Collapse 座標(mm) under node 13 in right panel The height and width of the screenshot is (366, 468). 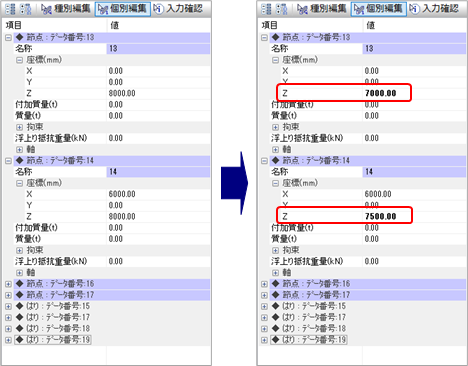point(275,60)
